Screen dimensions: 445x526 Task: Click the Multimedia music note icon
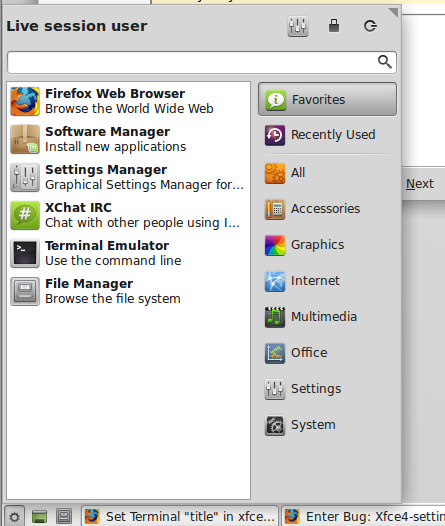[x=275, y=317]
